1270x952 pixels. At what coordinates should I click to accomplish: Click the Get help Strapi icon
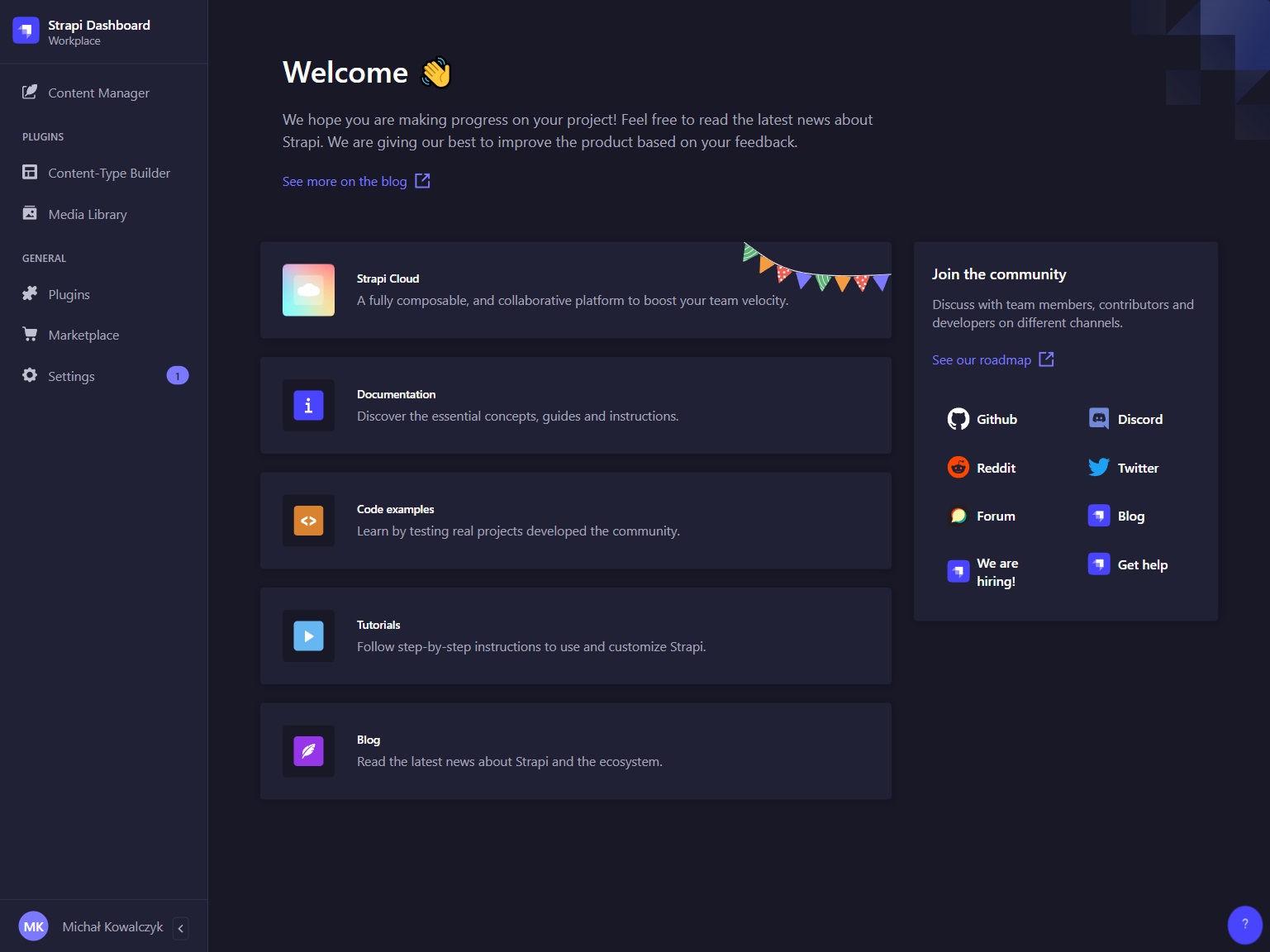(1099, 564)
